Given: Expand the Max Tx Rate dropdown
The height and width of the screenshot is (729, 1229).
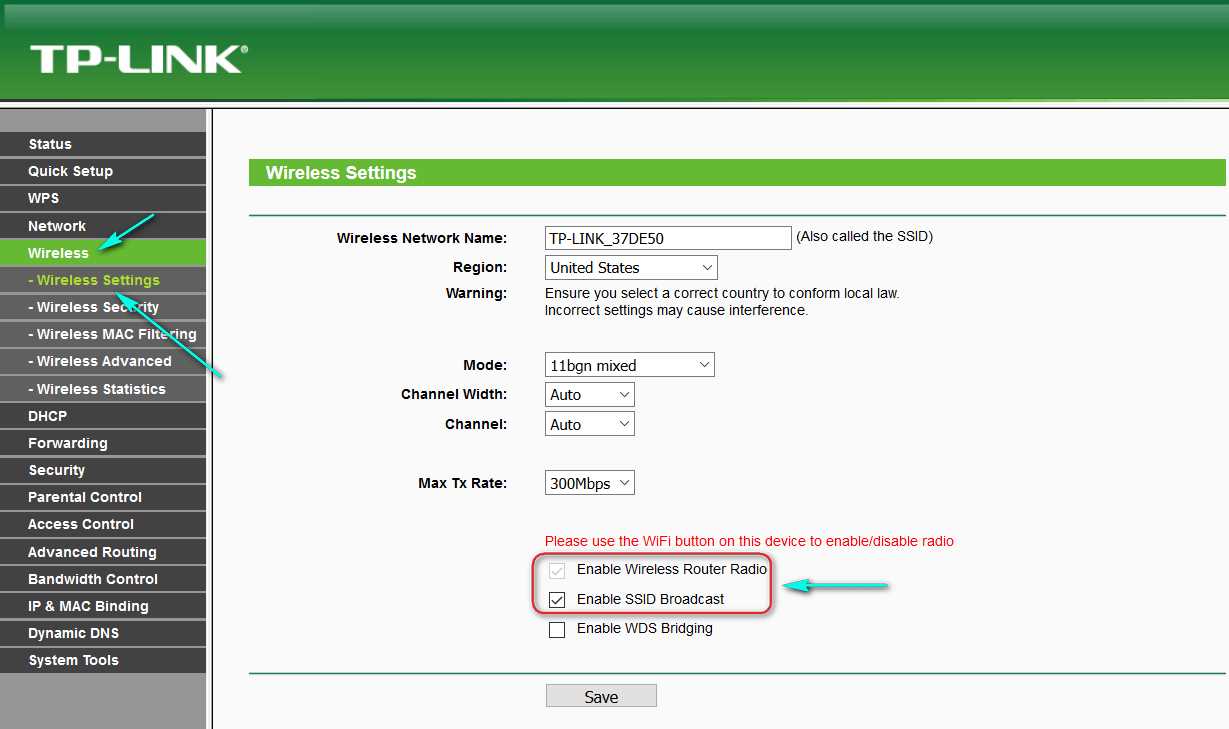Looking at the screenshot, I should pos(590,483).
